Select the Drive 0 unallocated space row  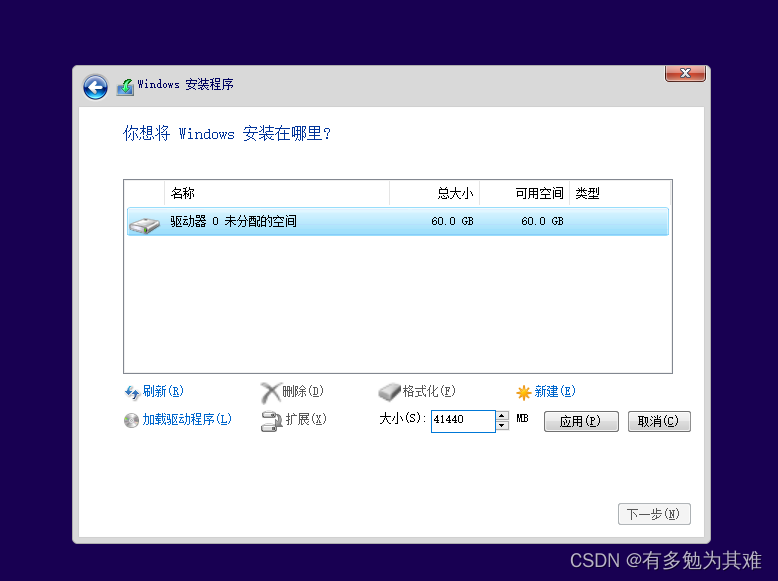point(397,221)
